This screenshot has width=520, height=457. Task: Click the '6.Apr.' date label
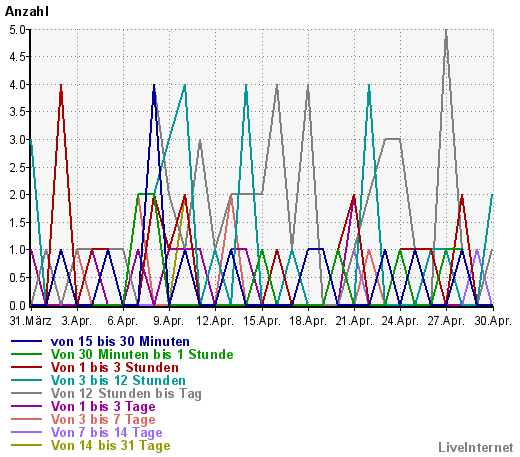pos(123,321)
